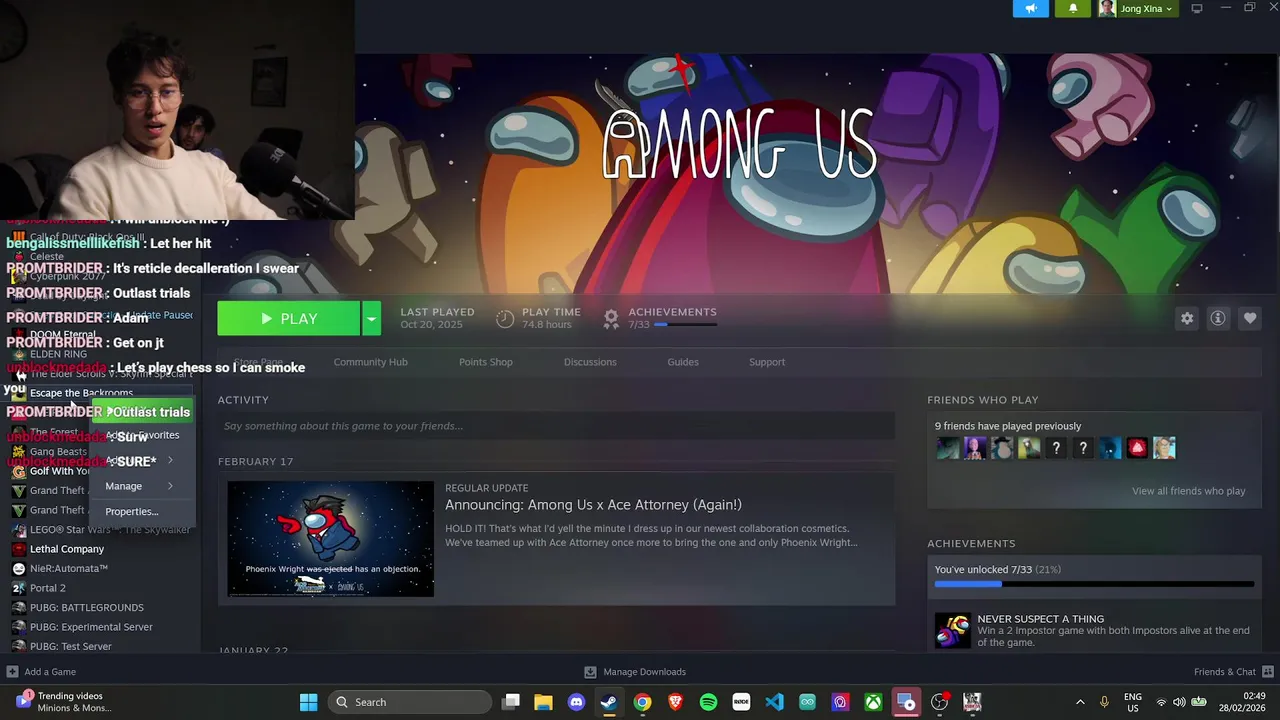Open Visual Studio Code from taskbar

coord(774,702)
